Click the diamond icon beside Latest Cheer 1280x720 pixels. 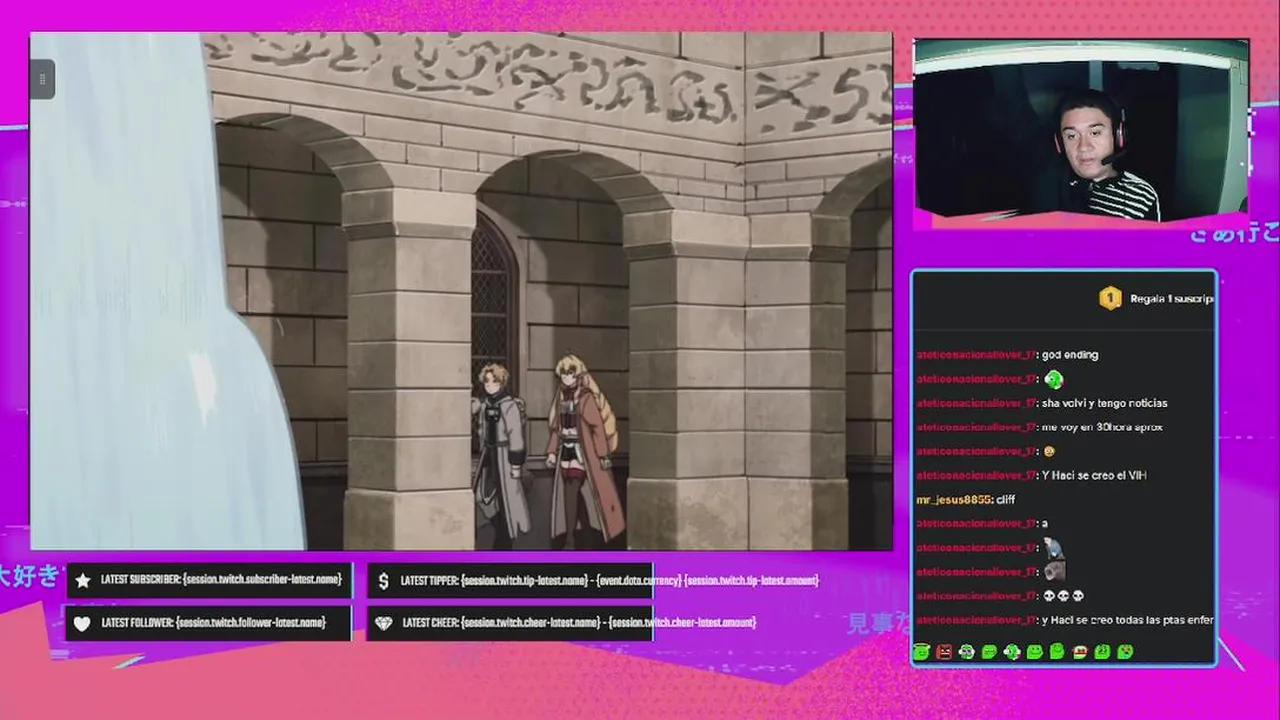click(384, 623)
